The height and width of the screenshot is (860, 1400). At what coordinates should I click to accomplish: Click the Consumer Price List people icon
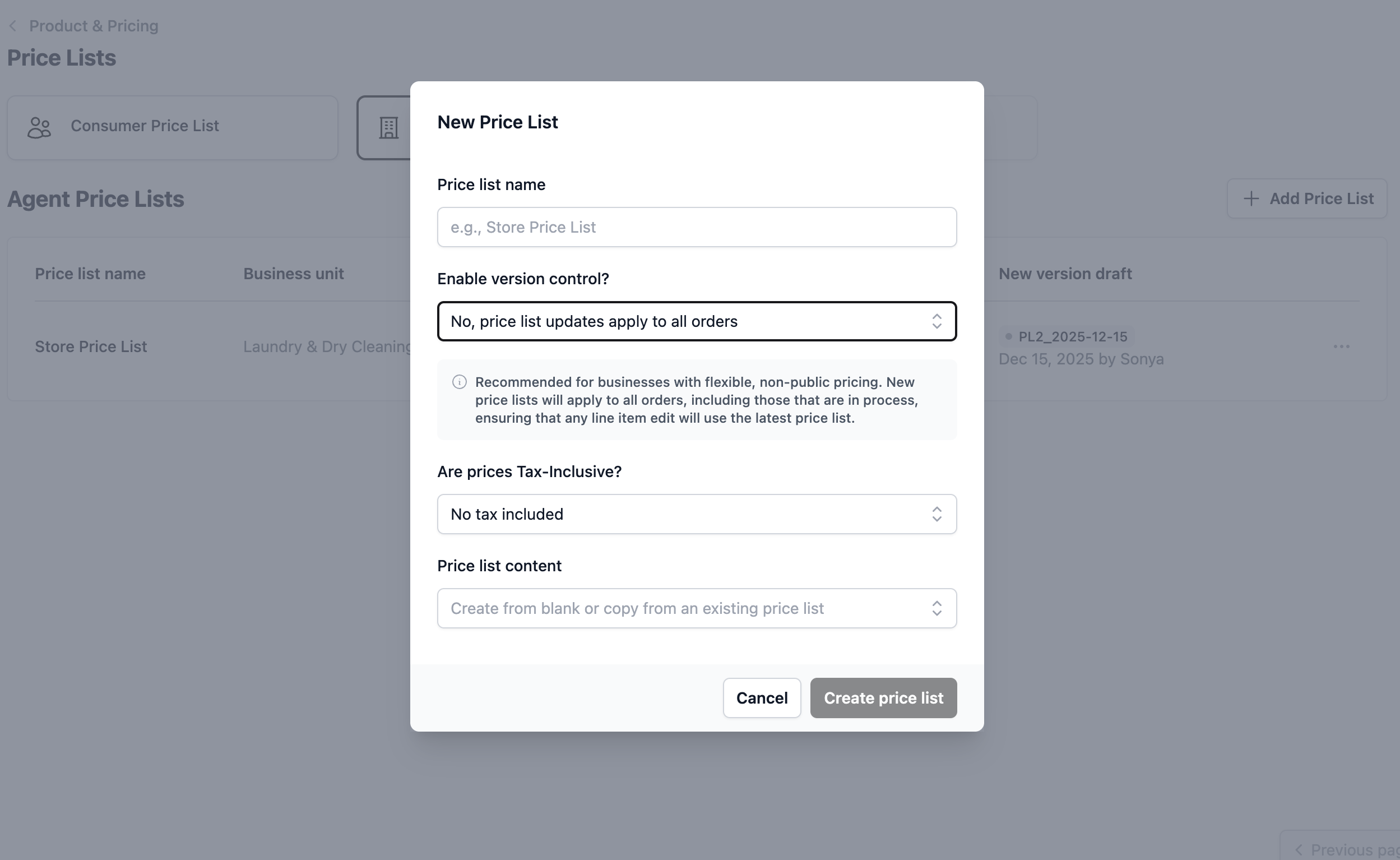[39, 127]
